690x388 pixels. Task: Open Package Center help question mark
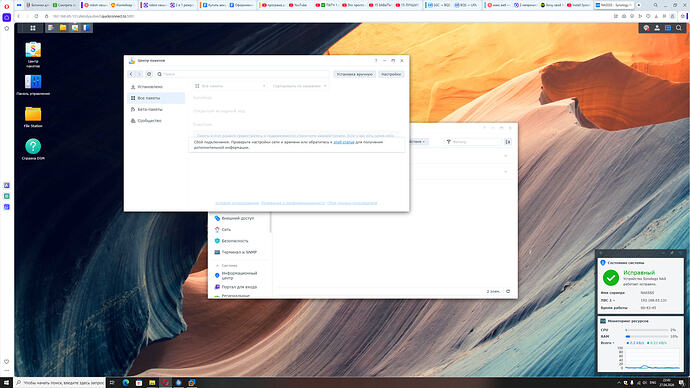tap(376, 61)
